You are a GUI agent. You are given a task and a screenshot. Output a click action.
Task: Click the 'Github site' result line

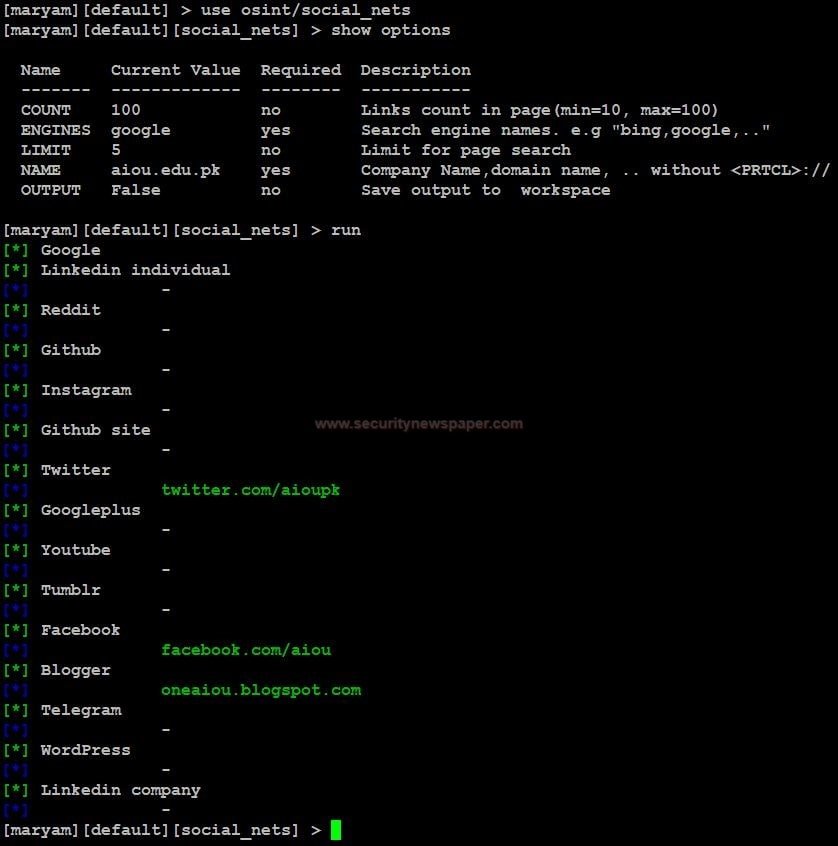(96, 430)
